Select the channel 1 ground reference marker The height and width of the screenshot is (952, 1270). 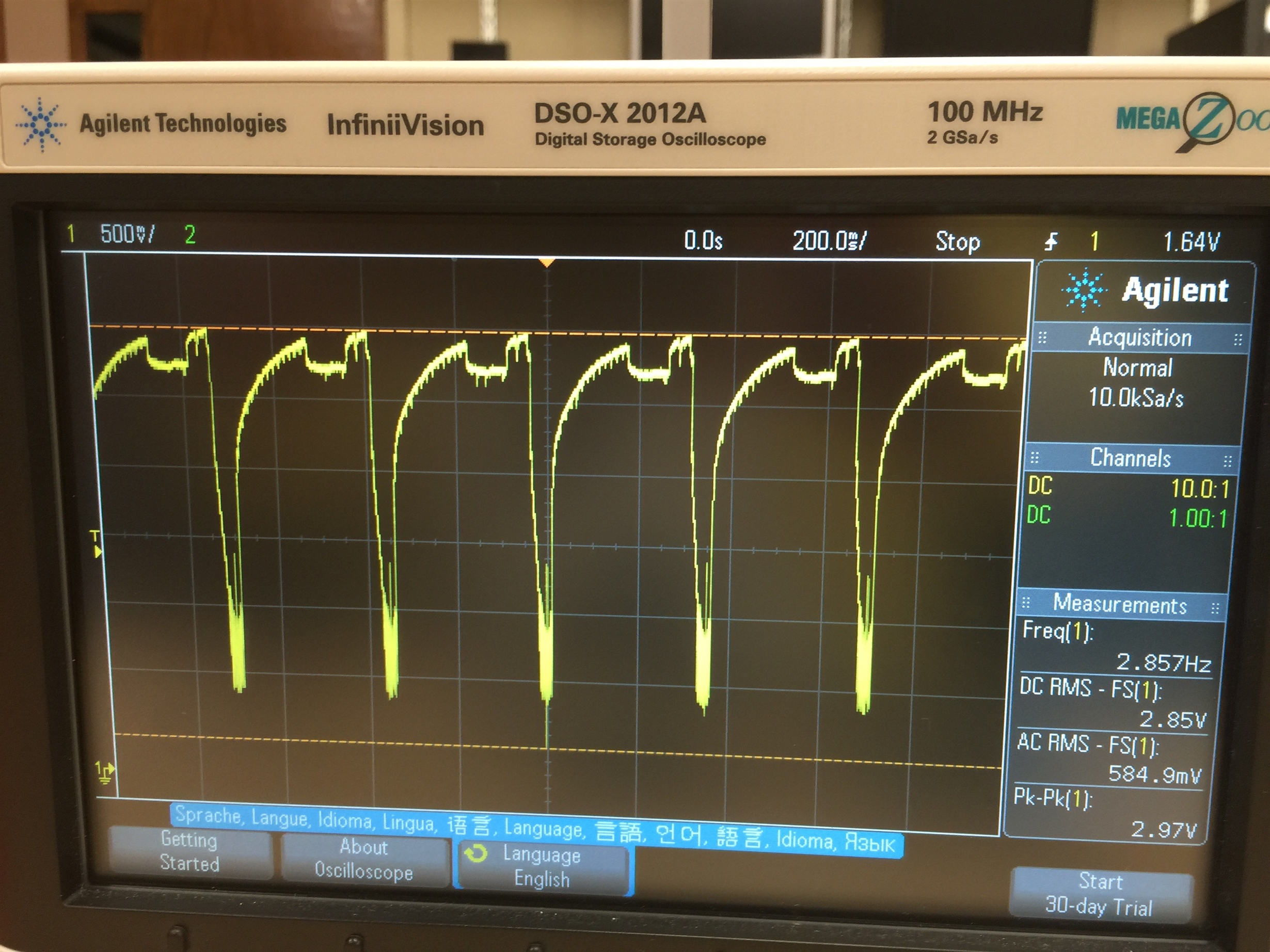click(104, 771)
